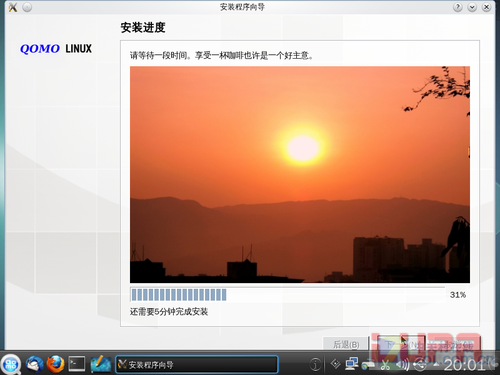Launch Firefox browser from the panel
The width and height of the screenshot is (500, 375).
click(55, 364)
